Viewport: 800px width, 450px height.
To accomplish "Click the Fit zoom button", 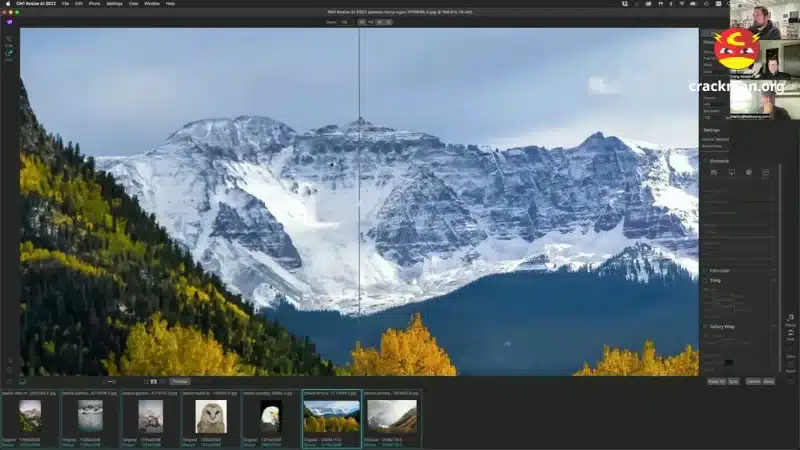I will (362, 22).
